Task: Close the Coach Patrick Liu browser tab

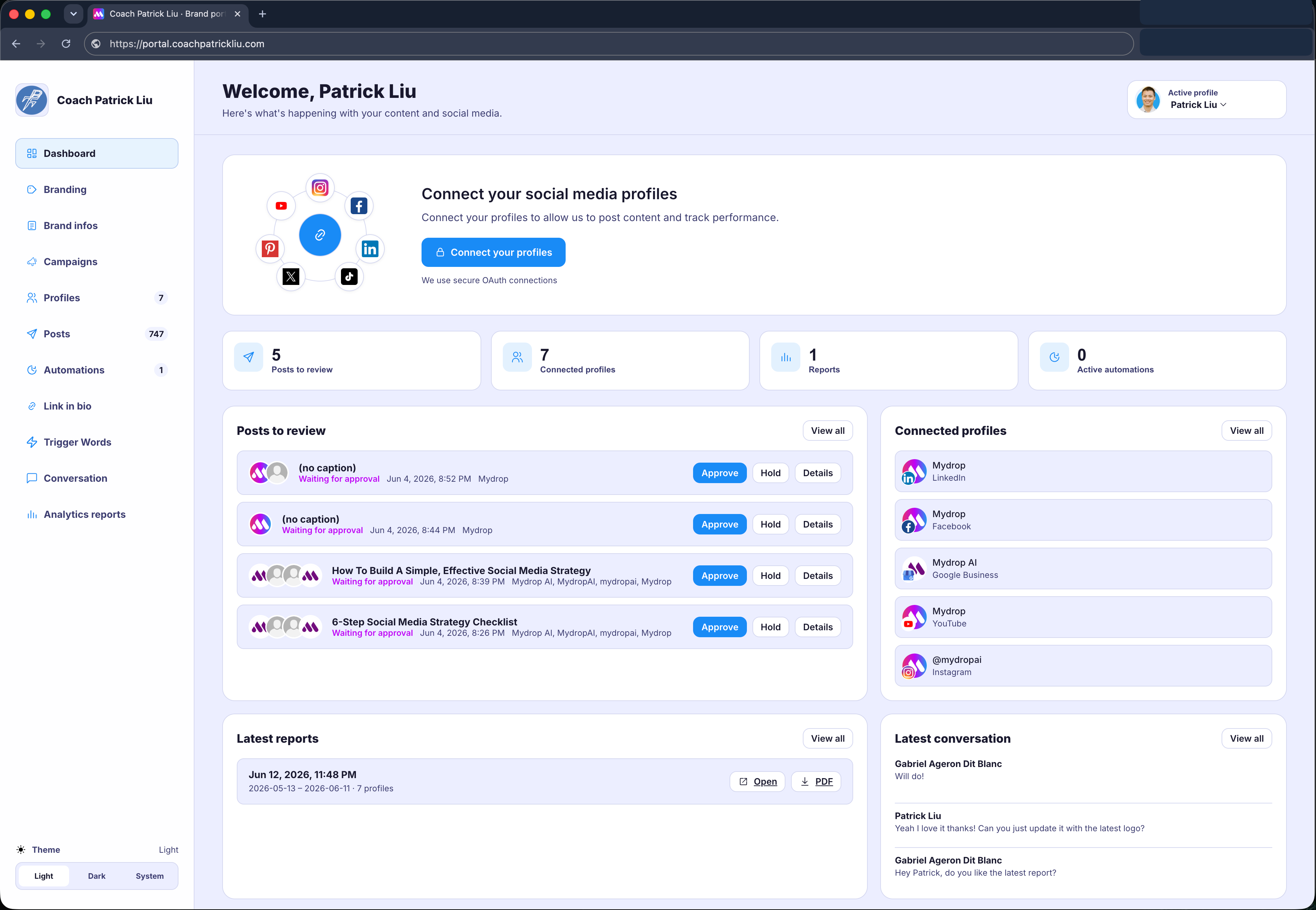Action: 237,14
